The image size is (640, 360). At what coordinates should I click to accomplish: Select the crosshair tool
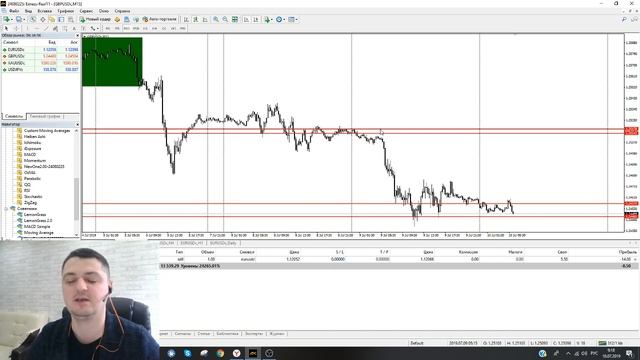click(x=16, y=28)
